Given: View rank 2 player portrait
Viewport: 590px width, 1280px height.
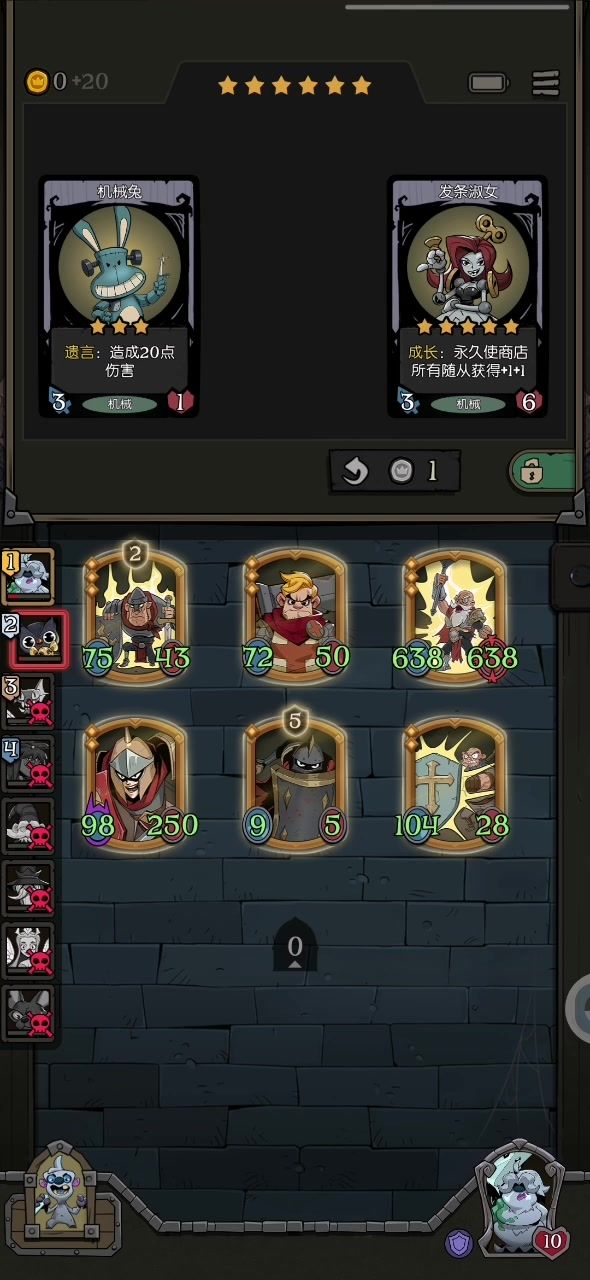Looking at the screenshot, I should (36, 640).
